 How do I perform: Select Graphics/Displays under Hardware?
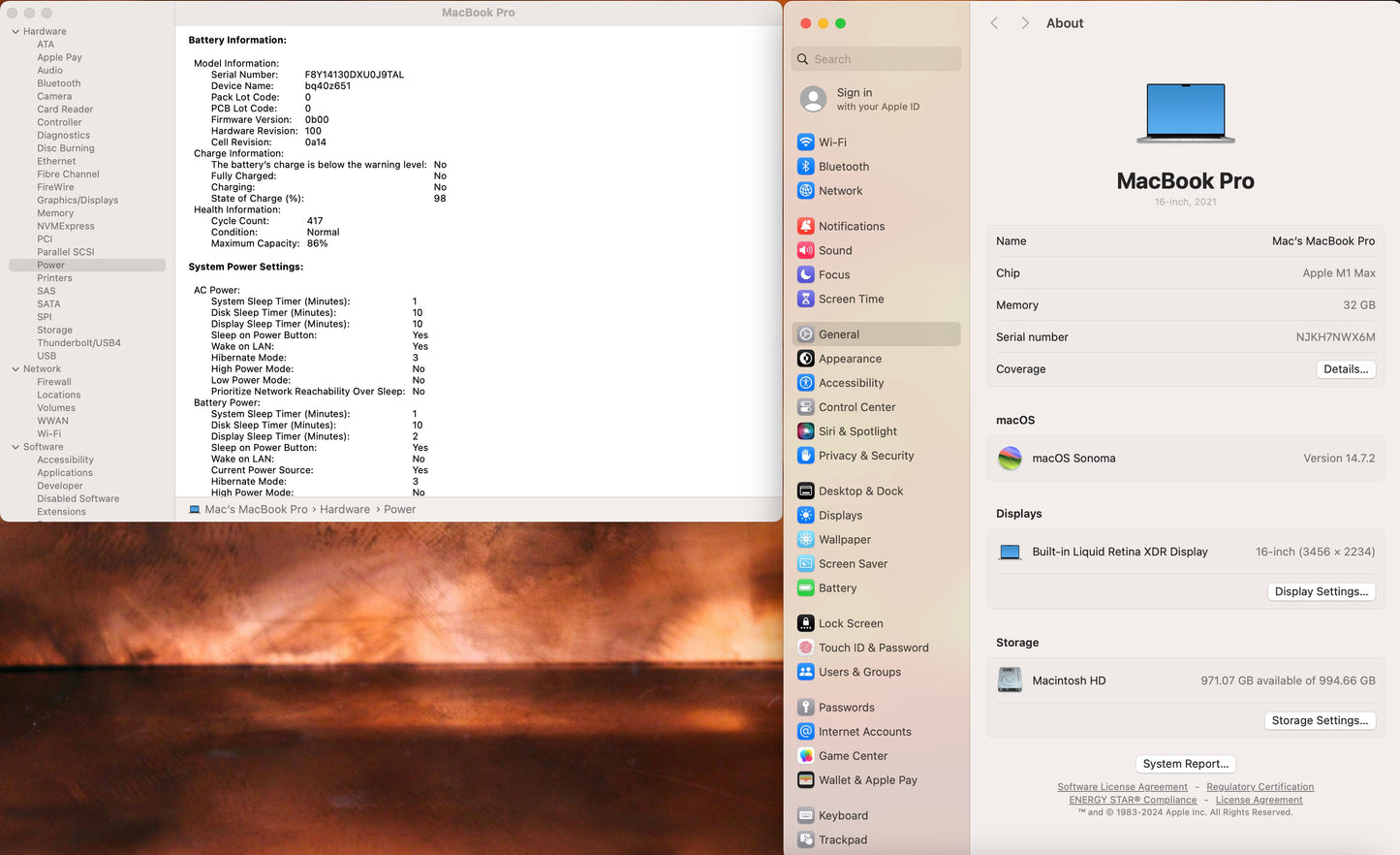(x=79, y=200)
